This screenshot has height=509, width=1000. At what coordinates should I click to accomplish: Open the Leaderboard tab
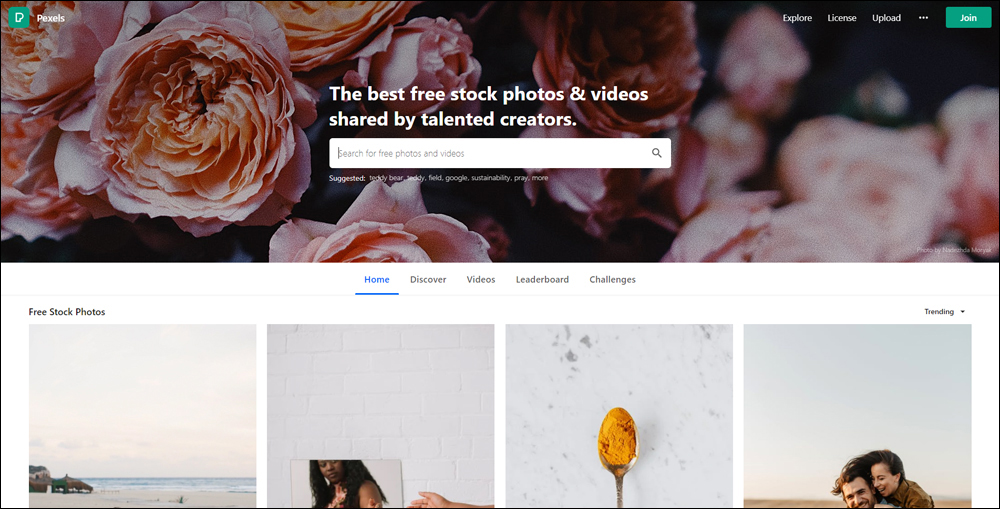(542, 279)
